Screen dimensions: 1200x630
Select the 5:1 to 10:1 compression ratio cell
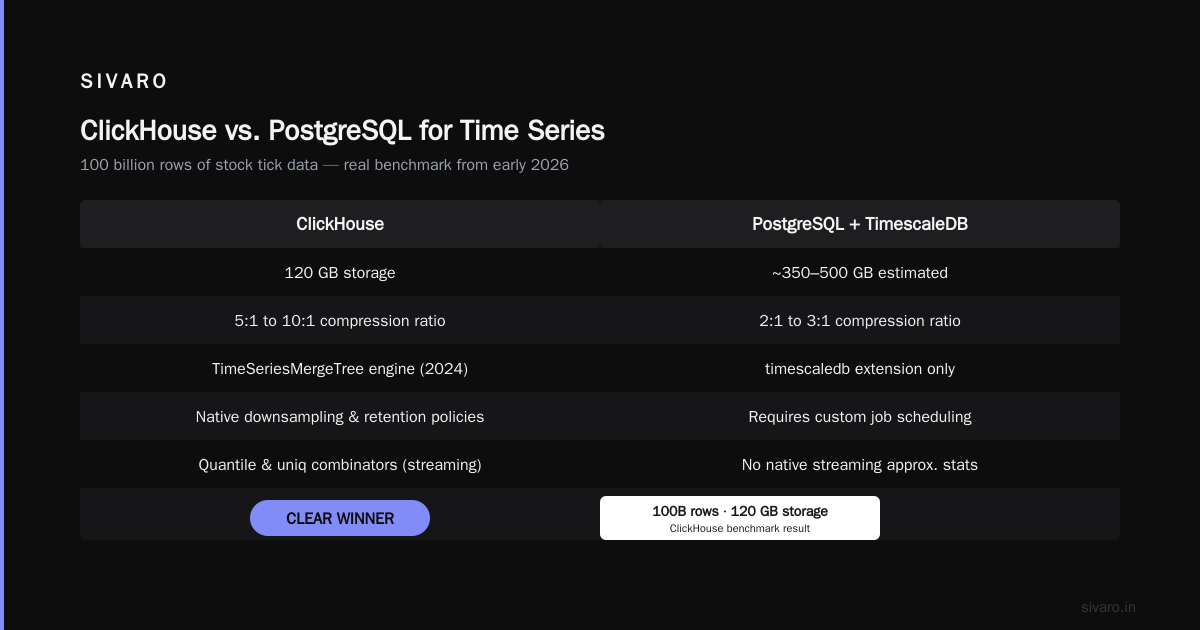[340, 320]
